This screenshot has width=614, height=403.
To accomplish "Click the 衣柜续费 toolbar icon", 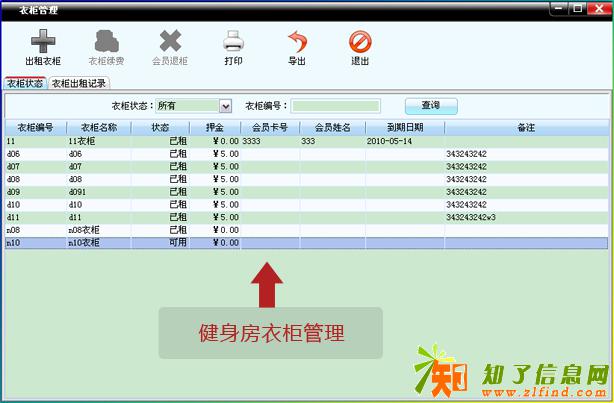I will tap(106, 41).
